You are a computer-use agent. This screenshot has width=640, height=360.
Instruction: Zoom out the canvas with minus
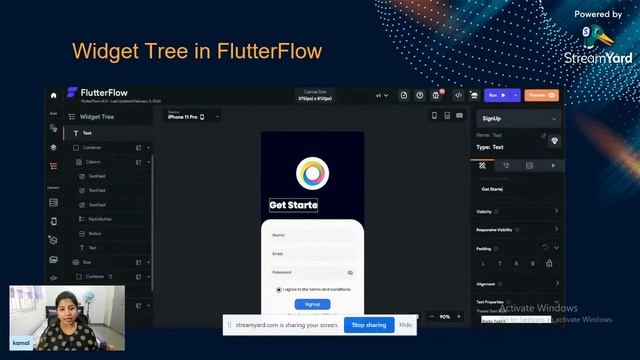tap(432, 316)
